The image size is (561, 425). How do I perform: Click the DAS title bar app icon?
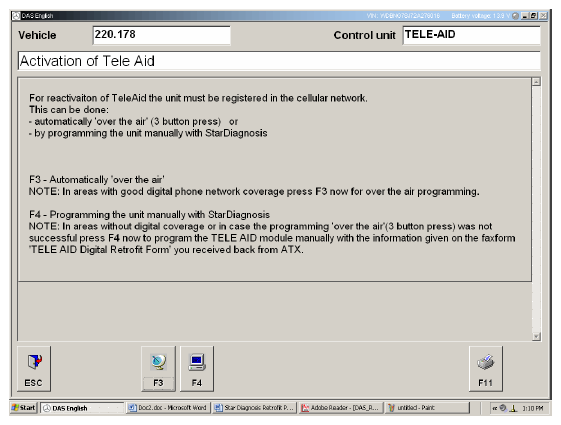tap(16, 16)
